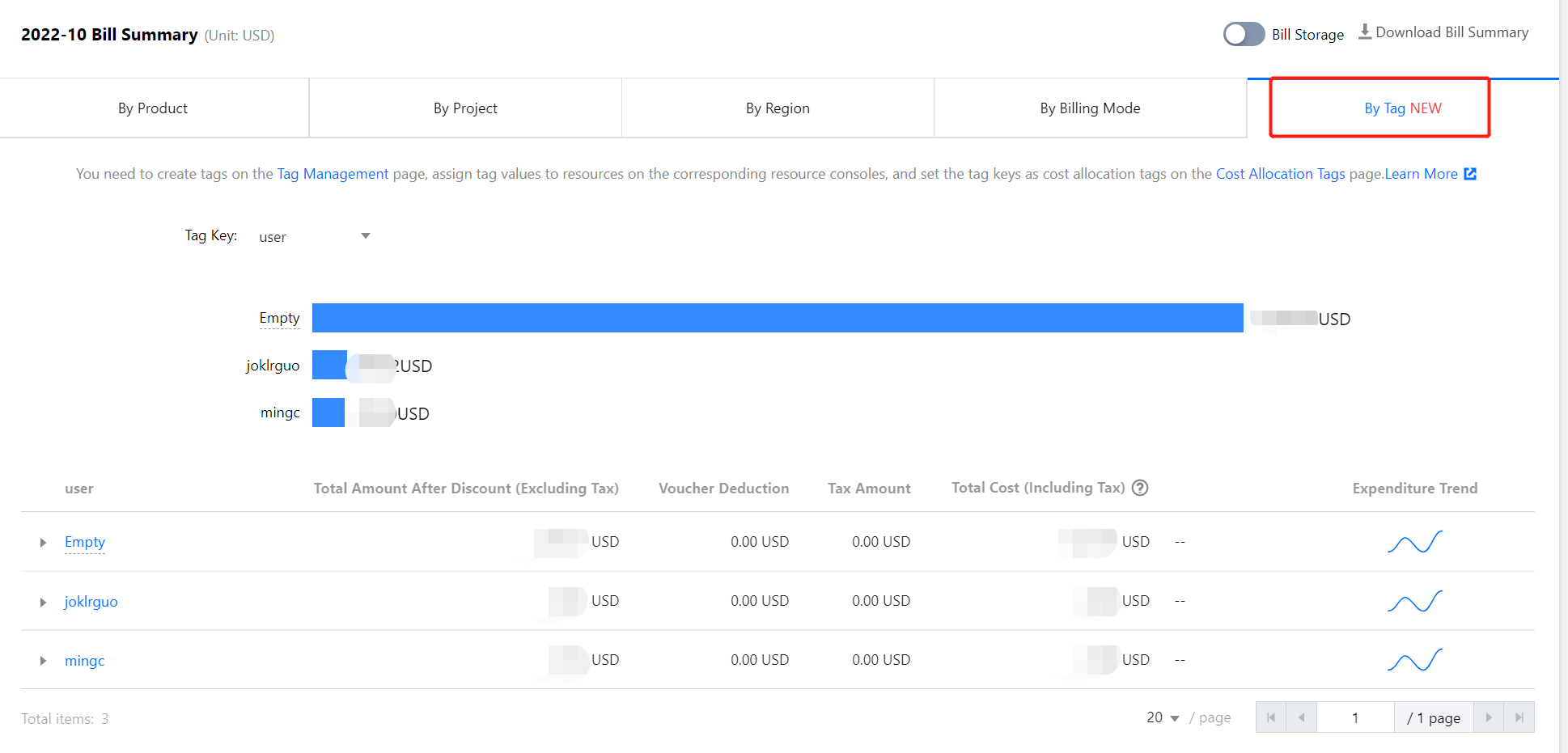Click the Total items: 3 text
Image resolution: width=1568 pixels, height=753 pixels.
(65, 719)
